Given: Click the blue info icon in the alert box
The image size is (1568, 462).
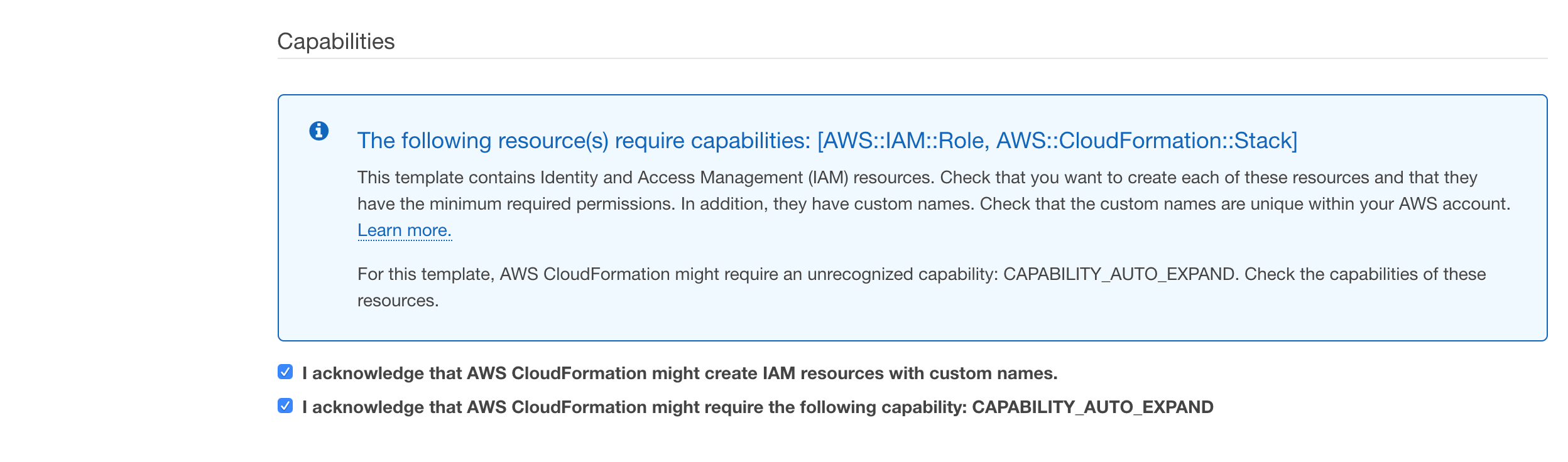Looking at the screenshot, I should click(x=318, y=131).
